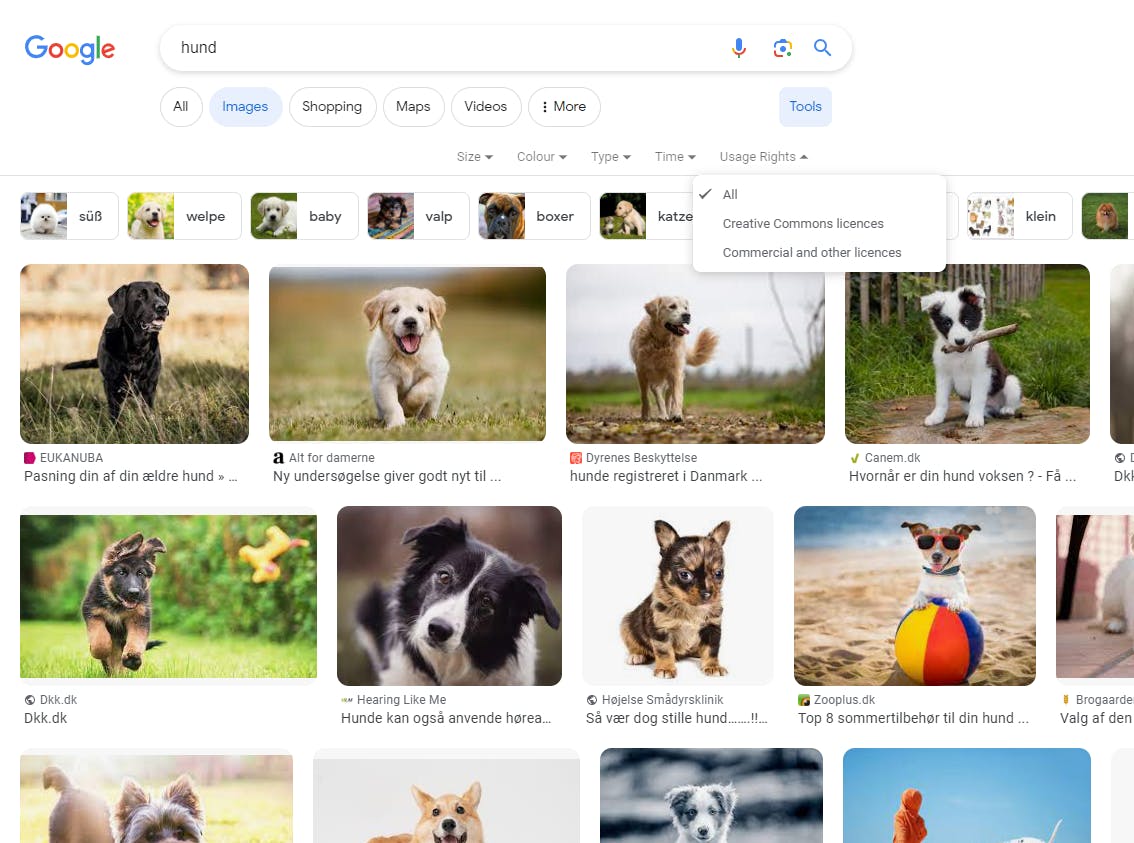The image size is (1134, 843).
Task: Choose Creative Commons licences option
Action: point(819,223)
